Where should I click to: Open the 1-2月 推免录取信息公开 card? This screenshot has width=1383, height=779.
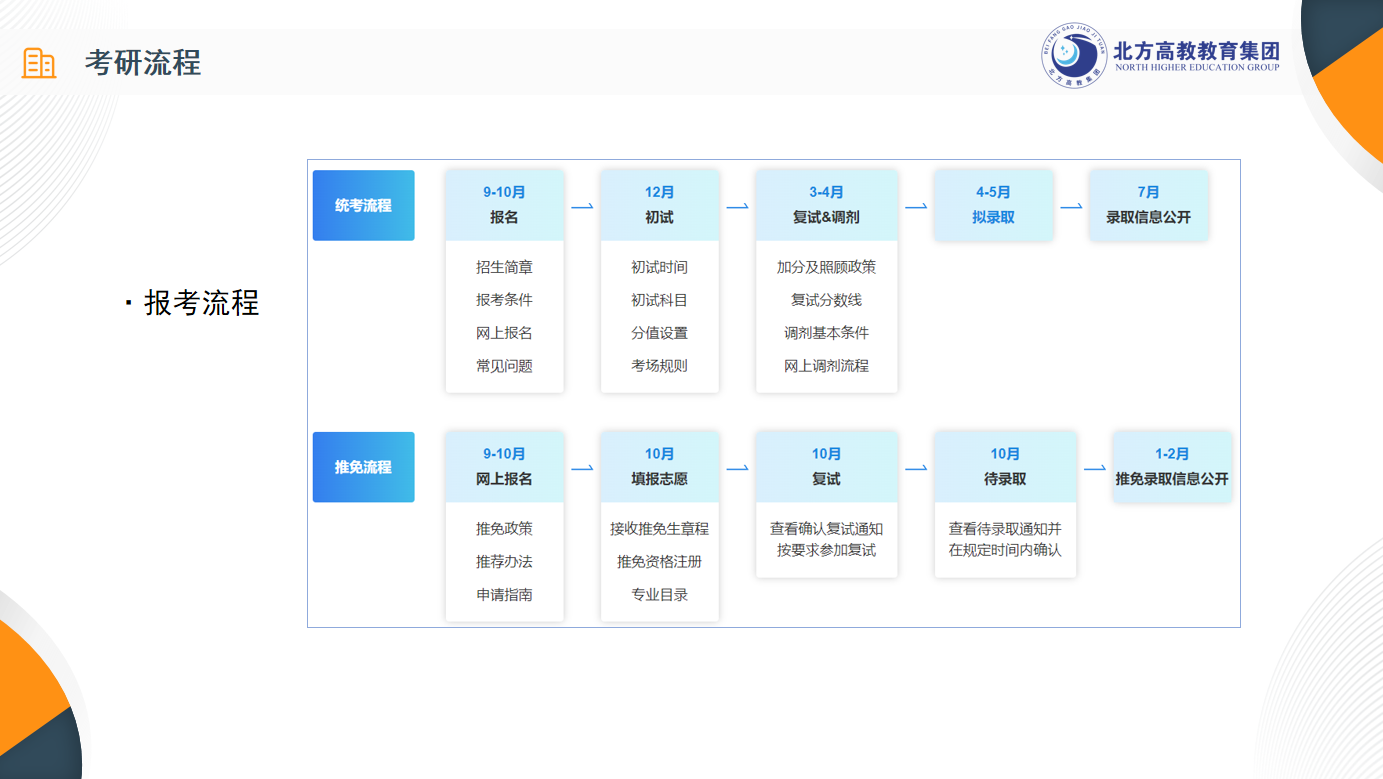(x=1172, y=467)
